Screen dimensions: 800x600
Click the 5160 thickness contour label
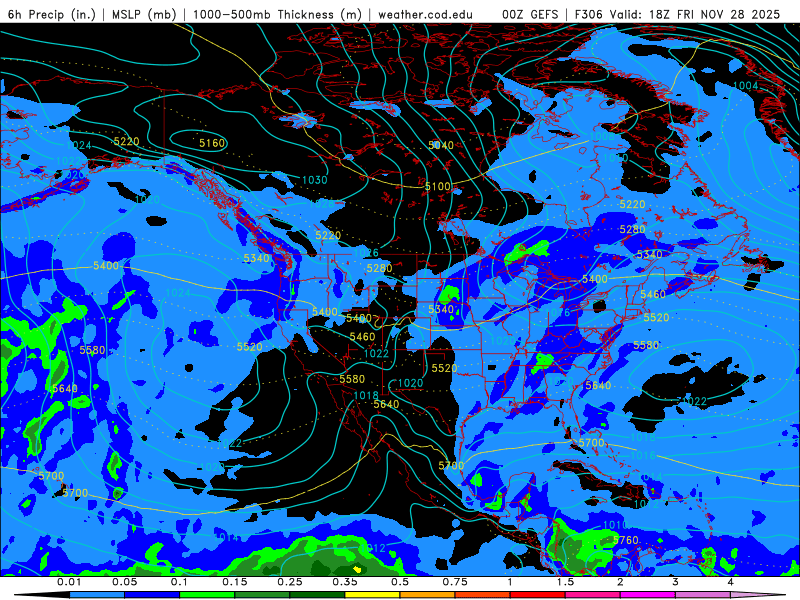click(212, 143)
